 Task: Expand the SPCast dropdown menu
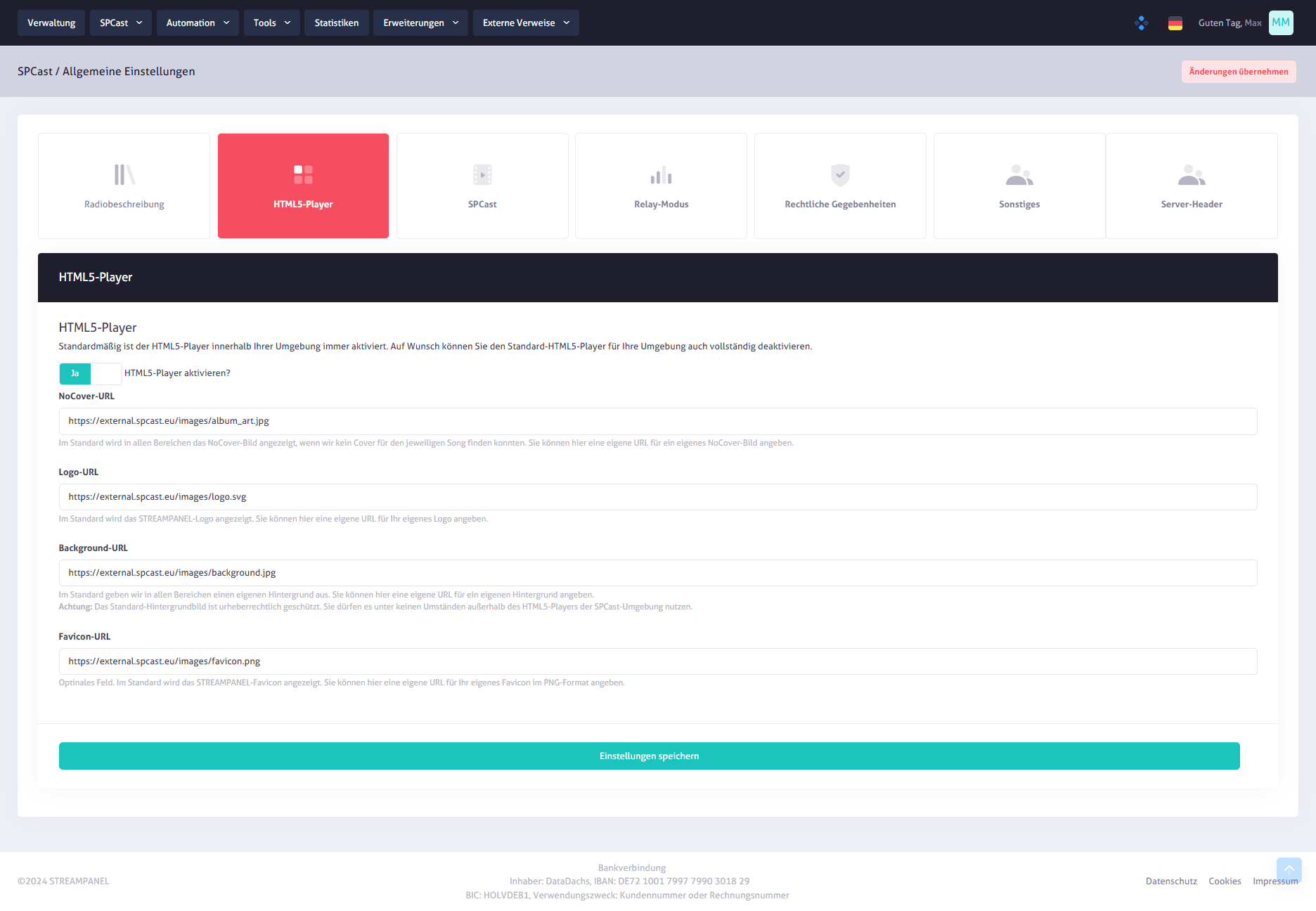click(x=120, y=22)
